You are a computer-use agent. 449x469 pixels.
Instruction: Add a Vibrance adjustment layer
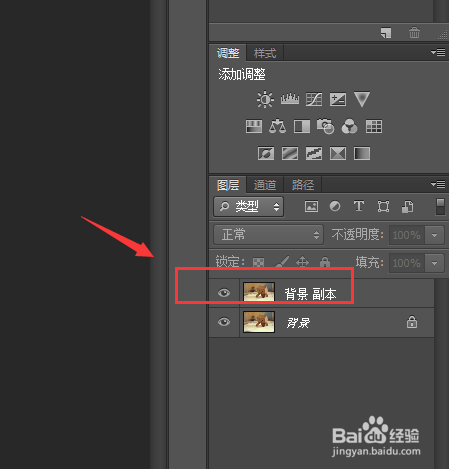362,99
